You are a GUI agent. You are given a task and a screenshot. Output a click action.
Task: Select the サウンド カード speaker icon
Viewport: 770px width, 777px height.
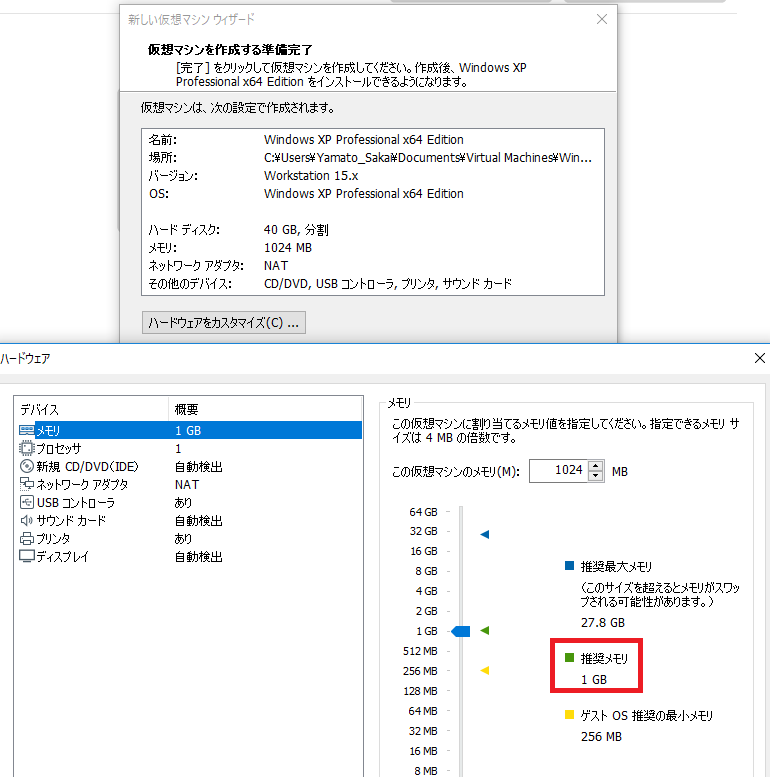pyautogui.click(x=27, y=520)
